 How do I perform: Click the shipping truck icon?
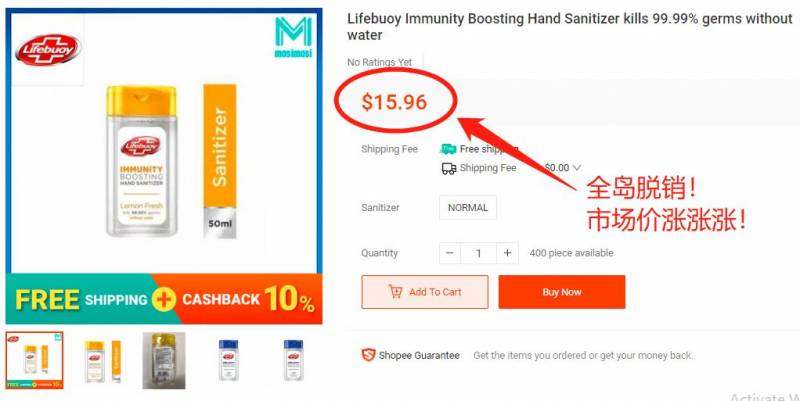point(449,168)
